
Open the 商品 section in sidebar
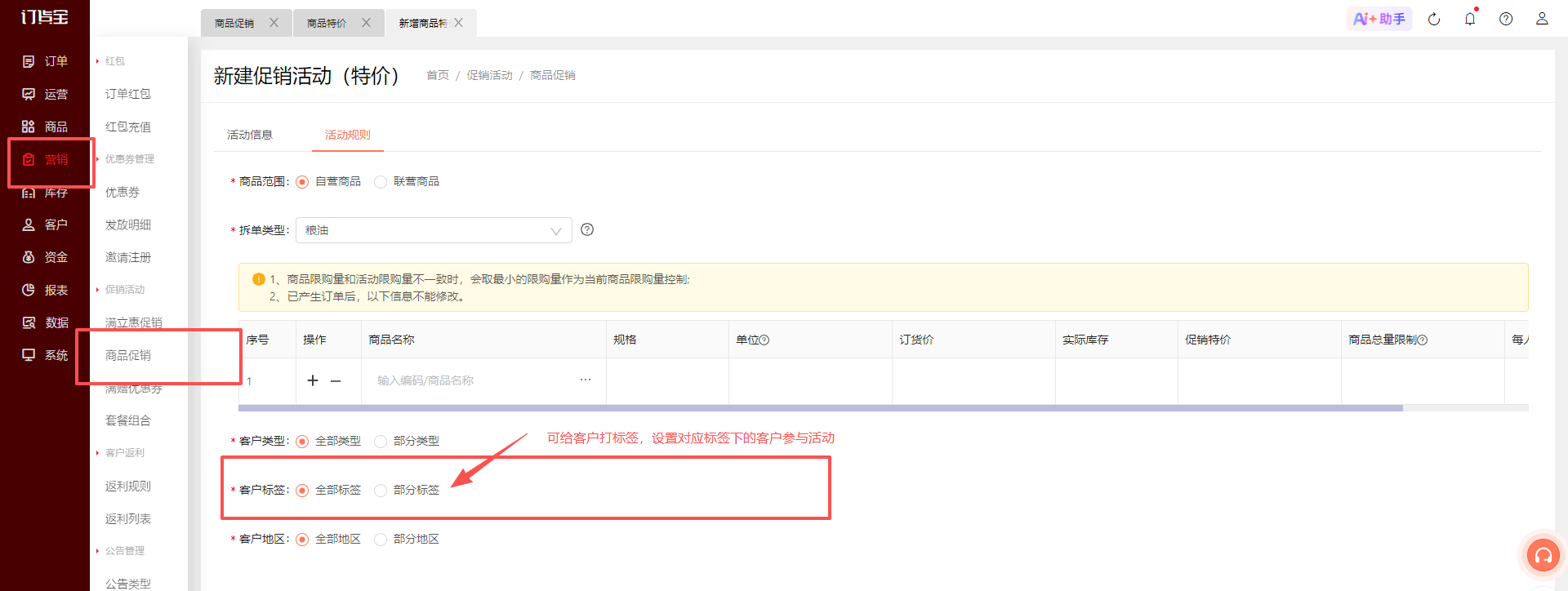coord(45,127)
